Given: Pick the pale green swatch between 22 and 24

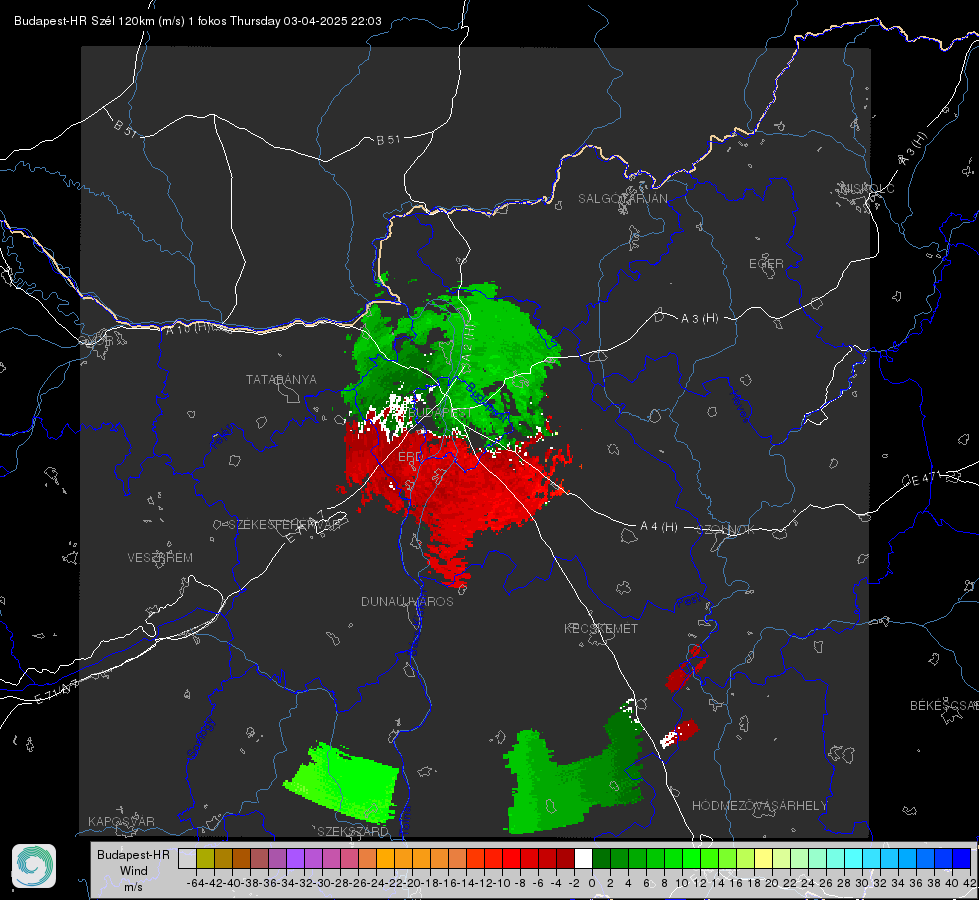Looking at the screenshot, I should point(799,859).
